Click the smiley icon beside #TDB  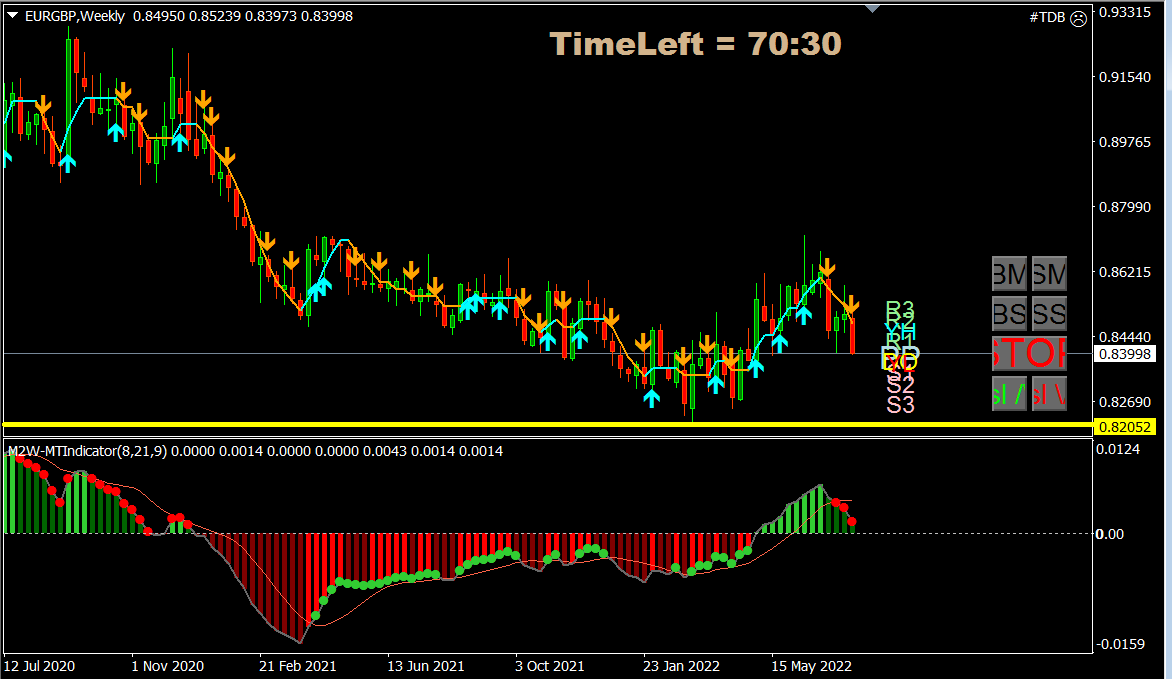1077,17
